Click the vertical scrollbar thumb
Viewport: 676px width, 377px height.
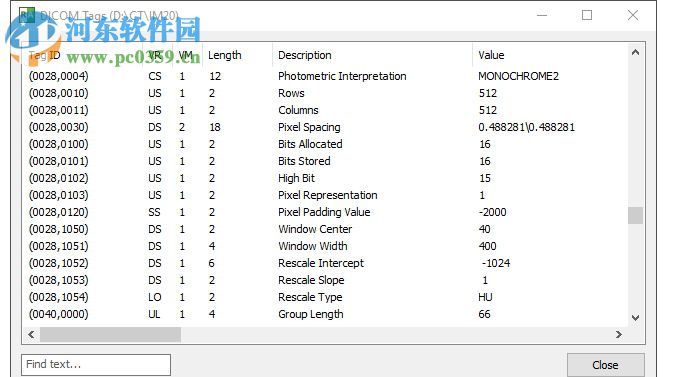pos(635,215)
